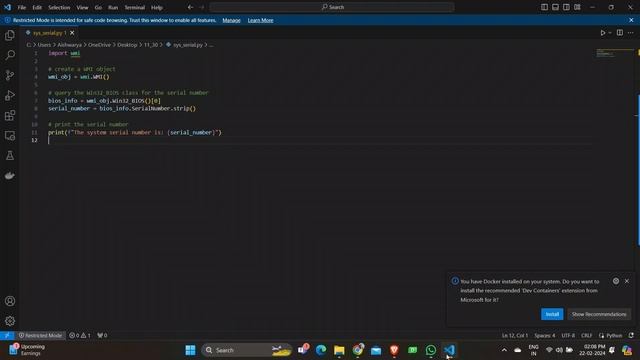This screenshot has width=640, height=360.
Task: Open the Explorer view in activity bar
Action: tap(10, 35)
